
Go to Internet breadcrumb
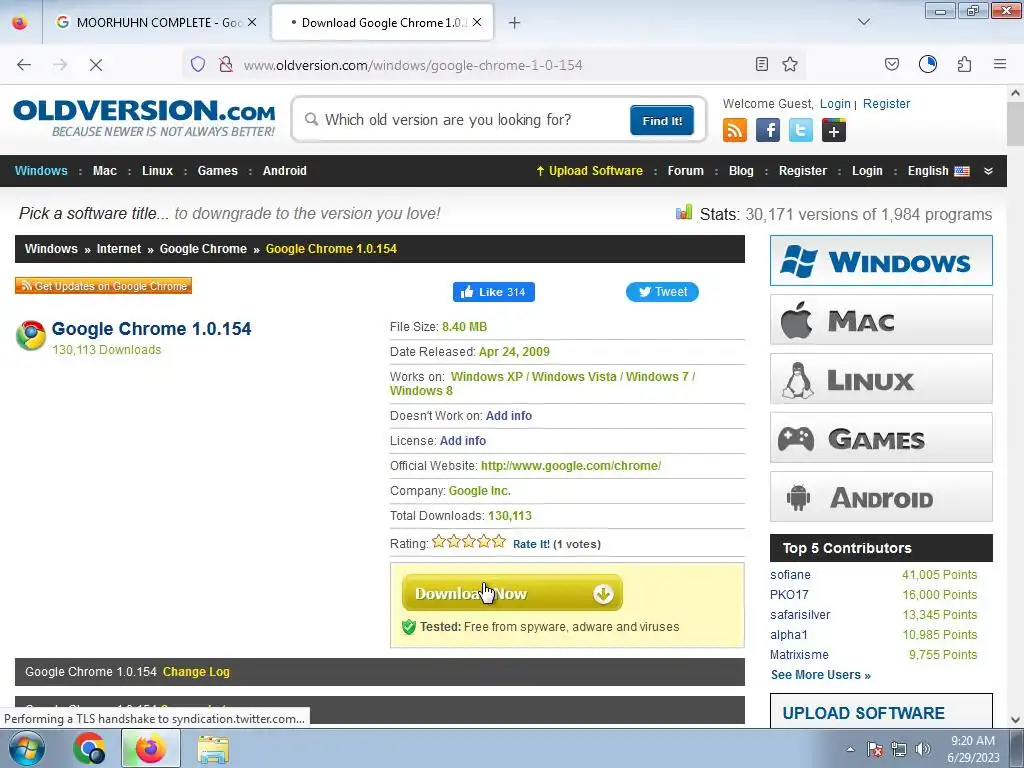coord(119,249)
